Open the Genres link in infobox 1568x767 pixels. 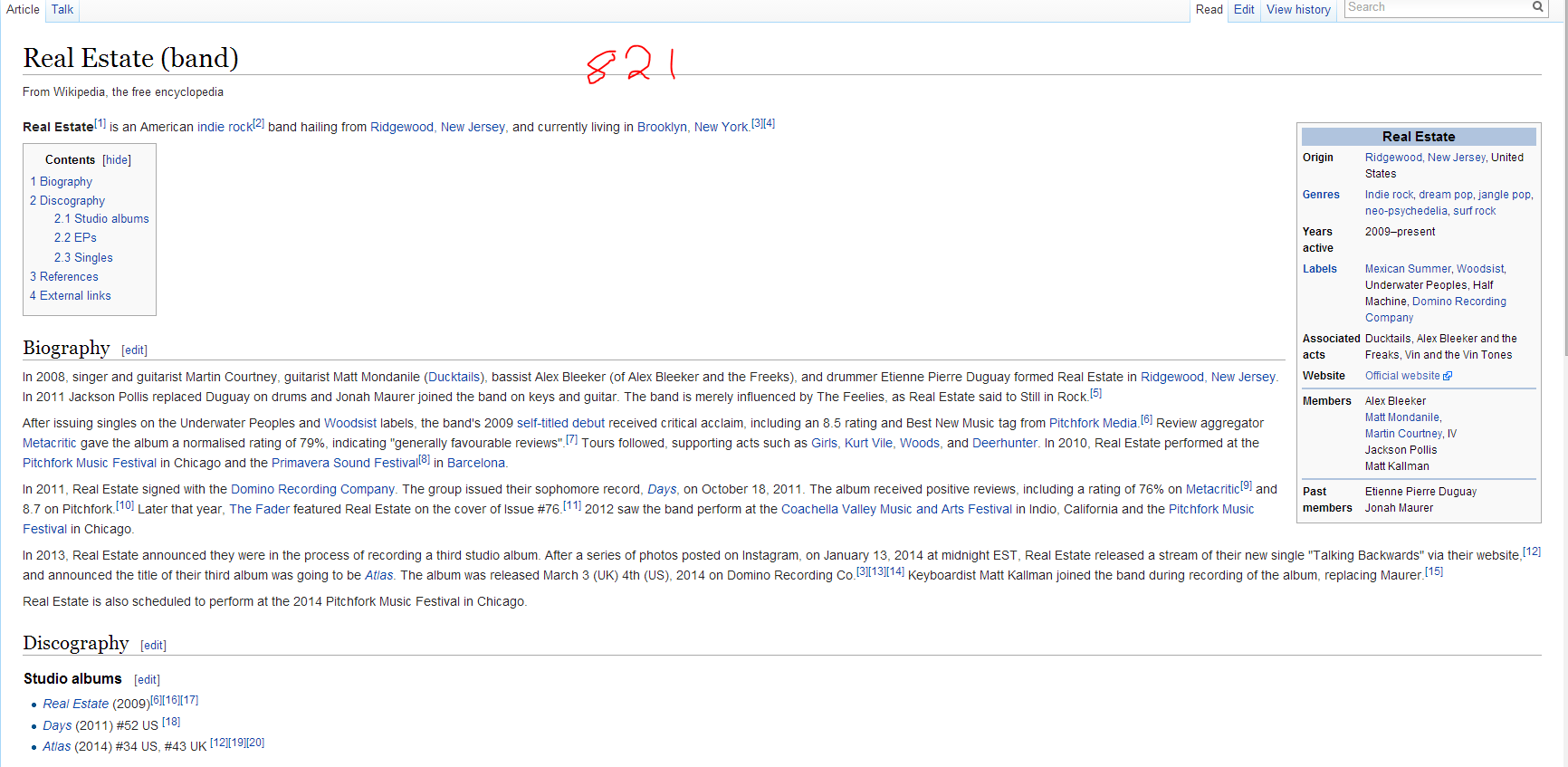[x=1321, y=195]
